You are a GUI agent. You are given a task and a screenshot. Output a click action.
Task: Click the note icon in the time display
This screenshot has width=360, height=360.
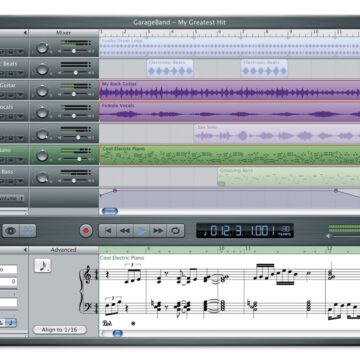204,233
